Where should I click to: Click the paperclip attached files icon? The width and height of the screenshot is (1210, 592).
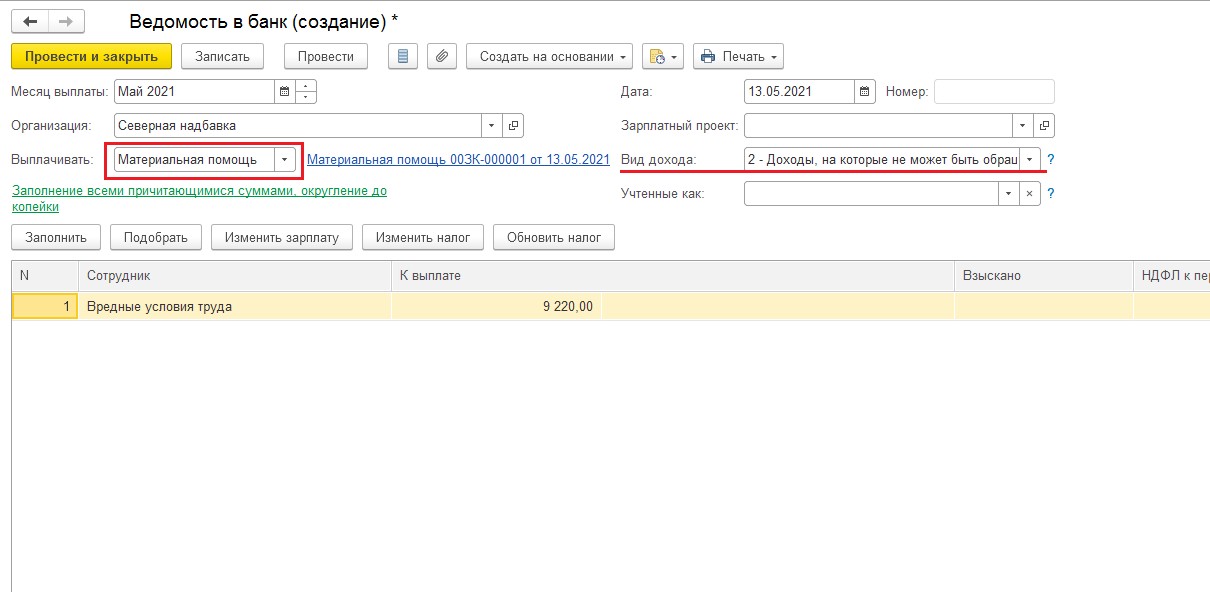(x=442, y=57)
